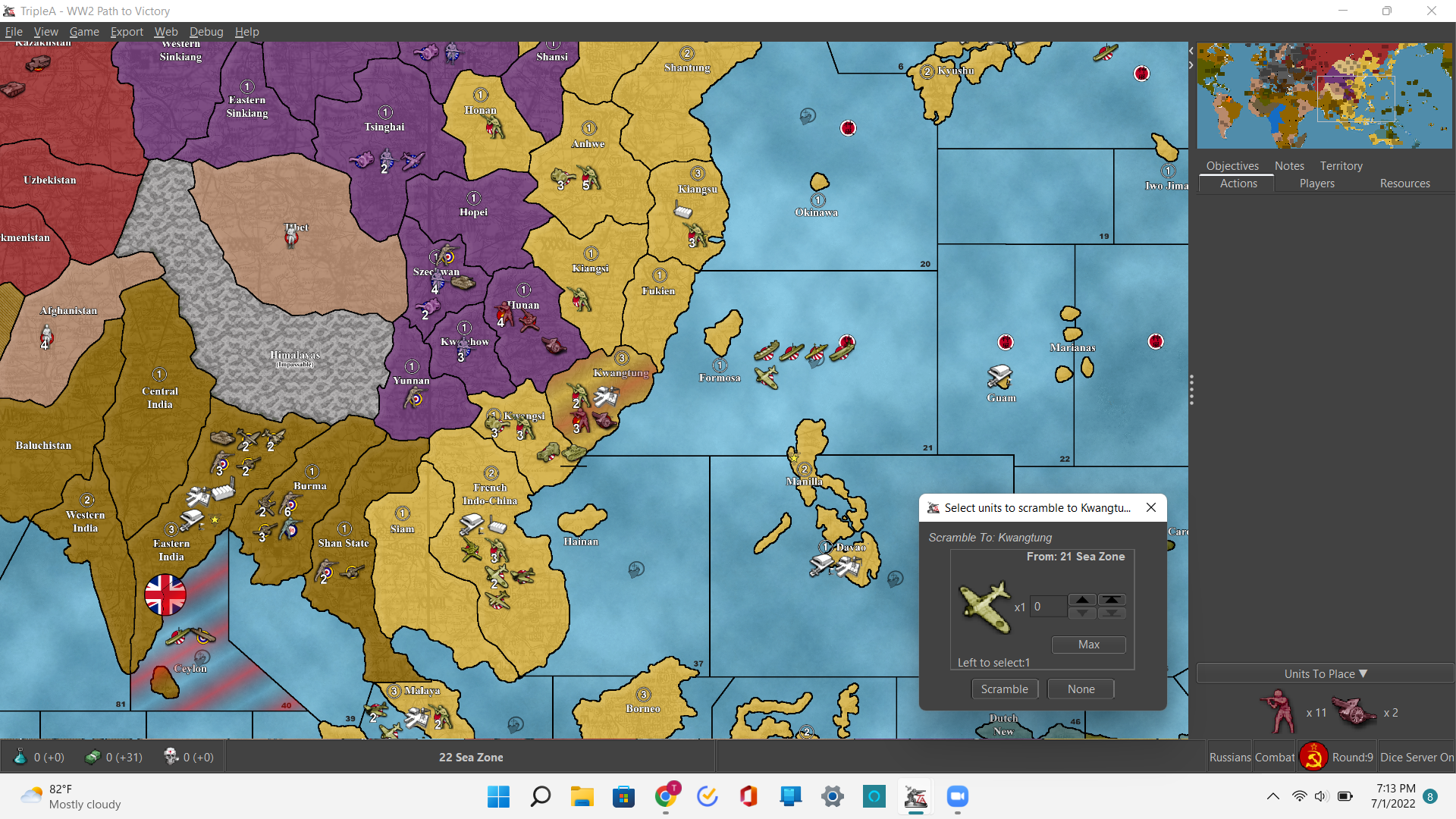Click the fighter plane icon in scramble dialog
1456x819 pixels.
click(x=985, y=607)
